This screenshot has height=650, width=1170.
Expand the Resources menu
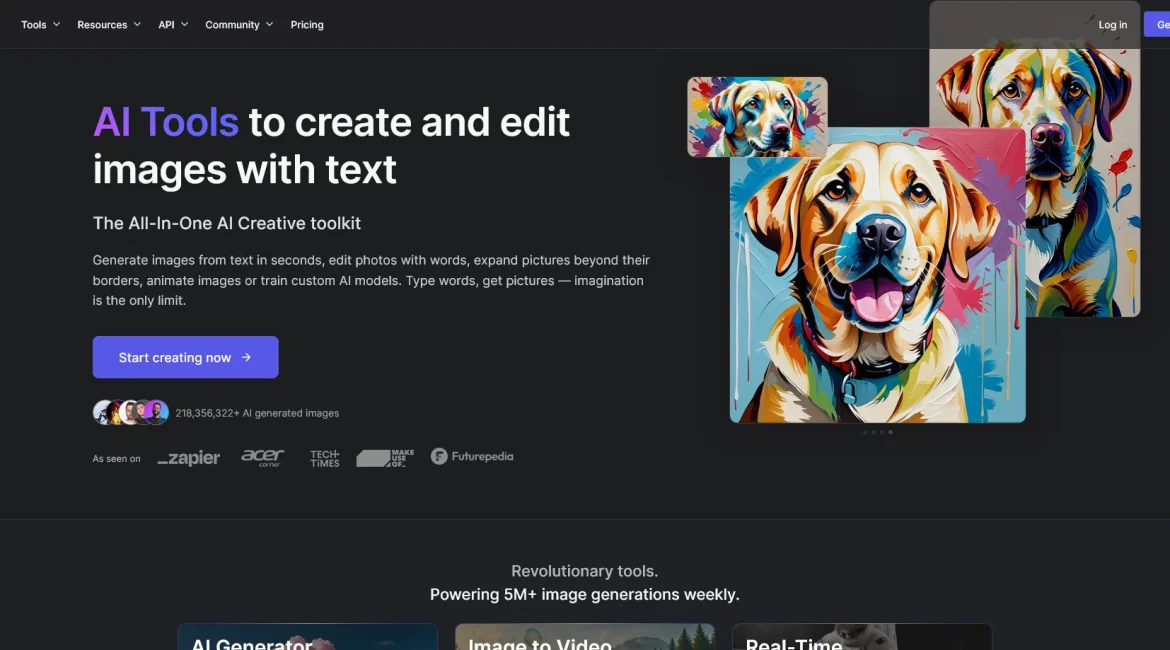tap(109, 25)
